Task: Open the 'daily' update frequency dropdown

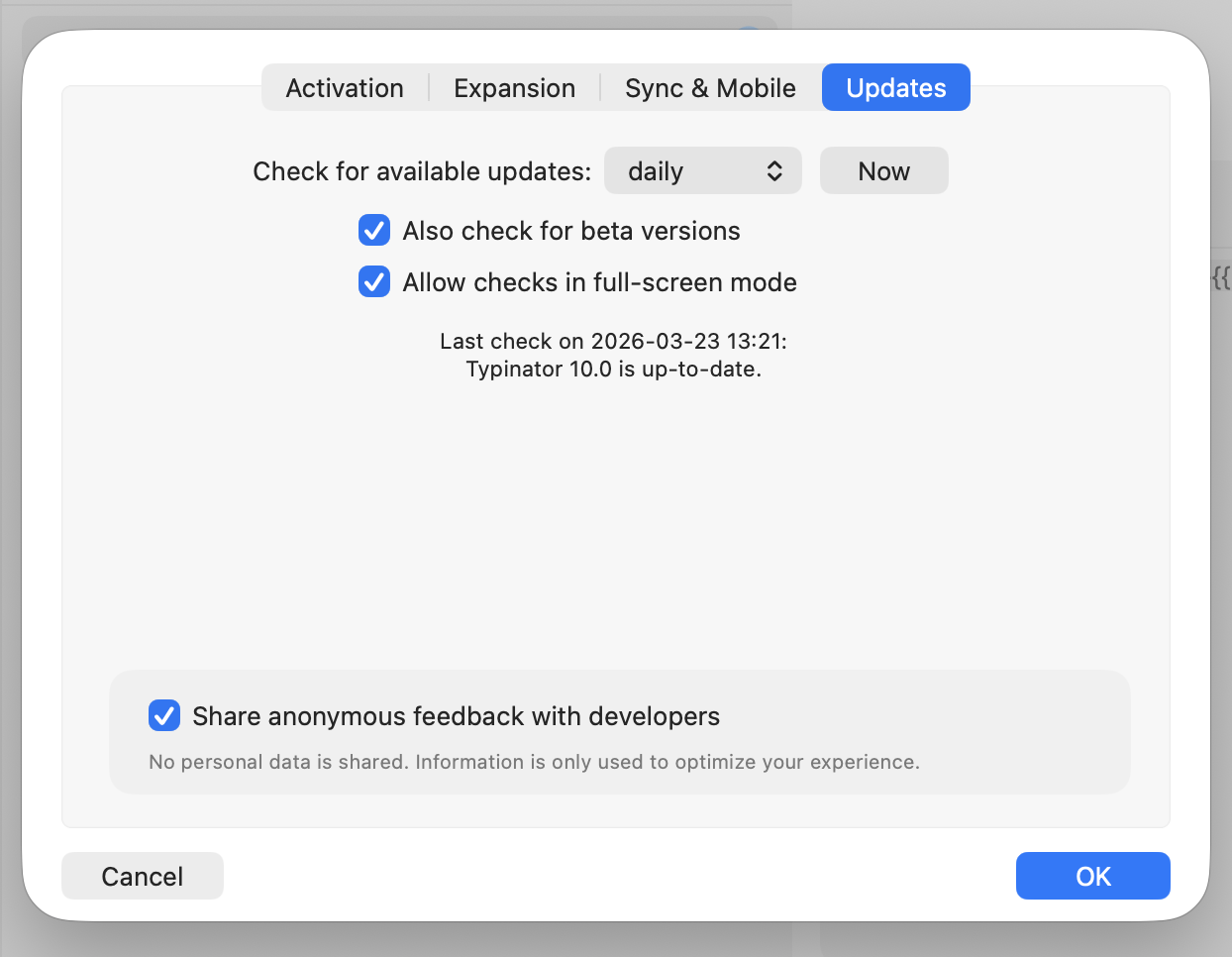Action: click(703, 170)
